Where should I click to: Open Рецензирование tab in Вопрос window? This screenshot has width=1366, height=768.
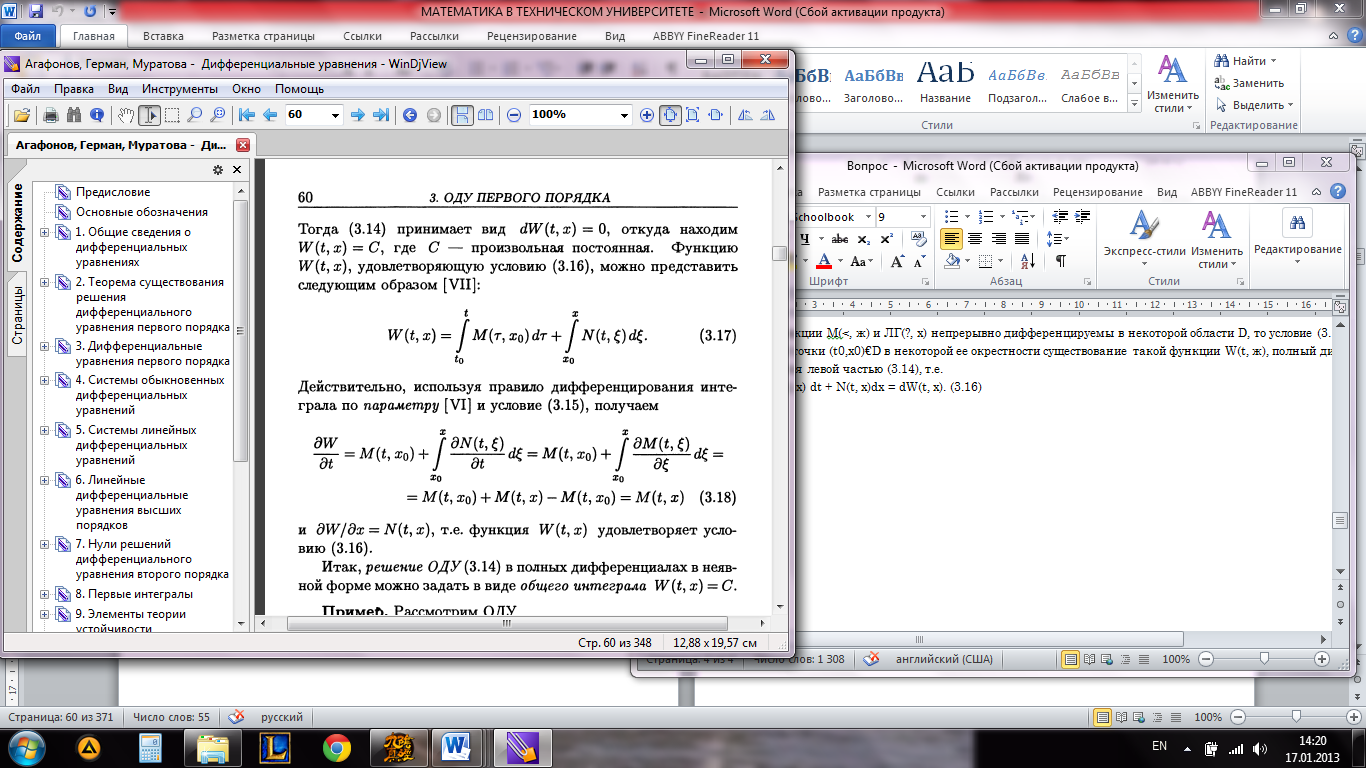pyautogui.click(x=1096, y=192)
